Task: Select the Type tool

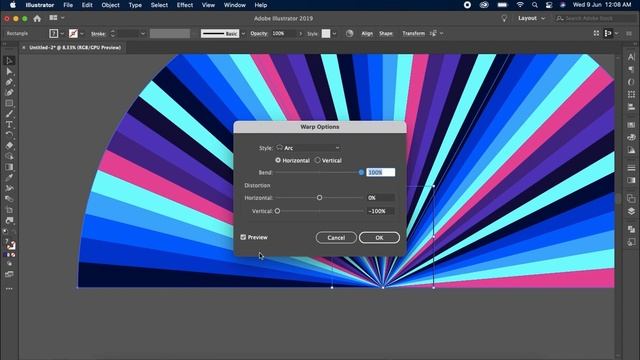Action: click(x=9, y=124)
